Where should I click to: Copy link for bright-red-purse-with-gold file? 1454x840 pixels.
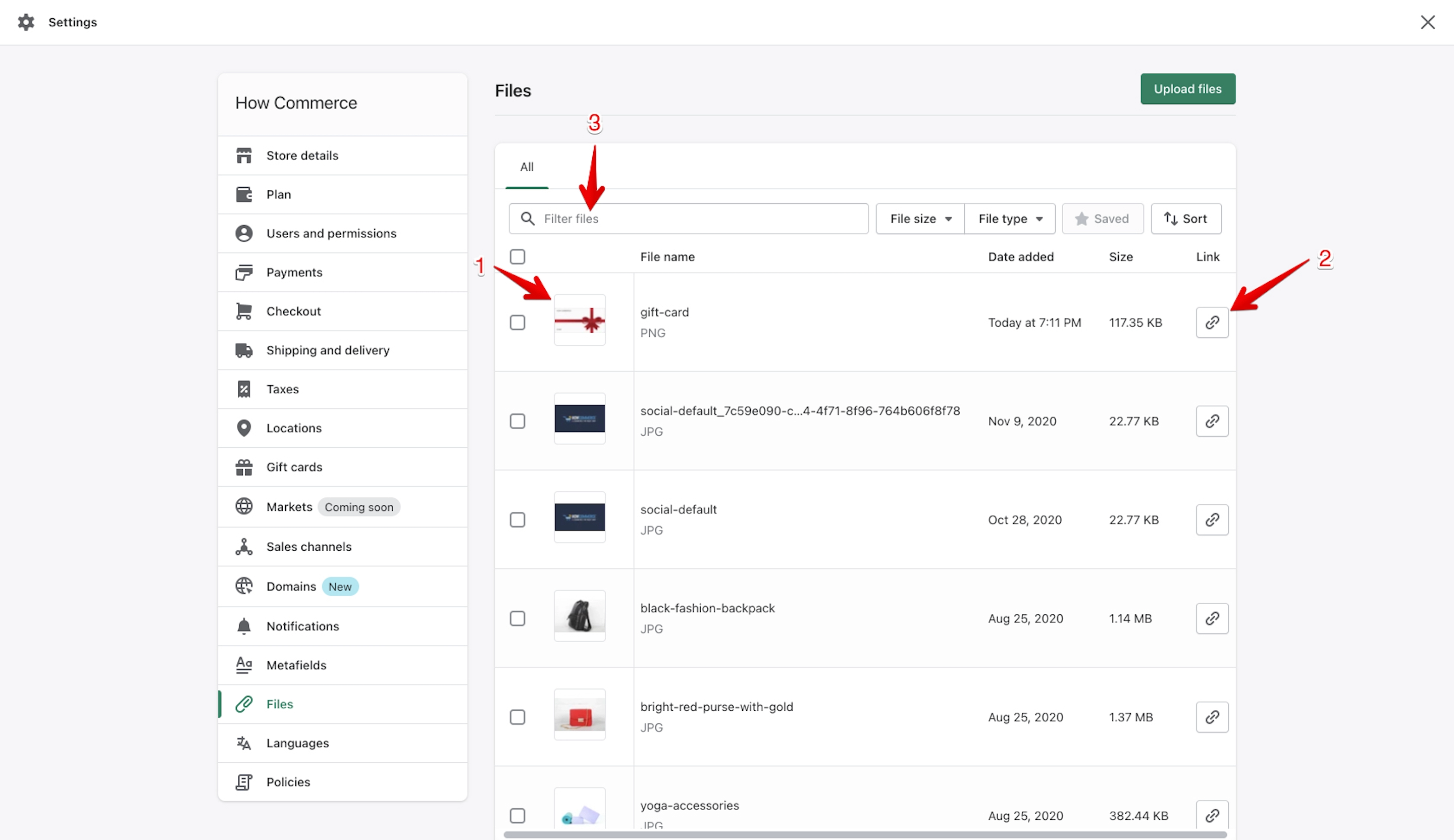pyautogui.click(x=1212, y=717)
